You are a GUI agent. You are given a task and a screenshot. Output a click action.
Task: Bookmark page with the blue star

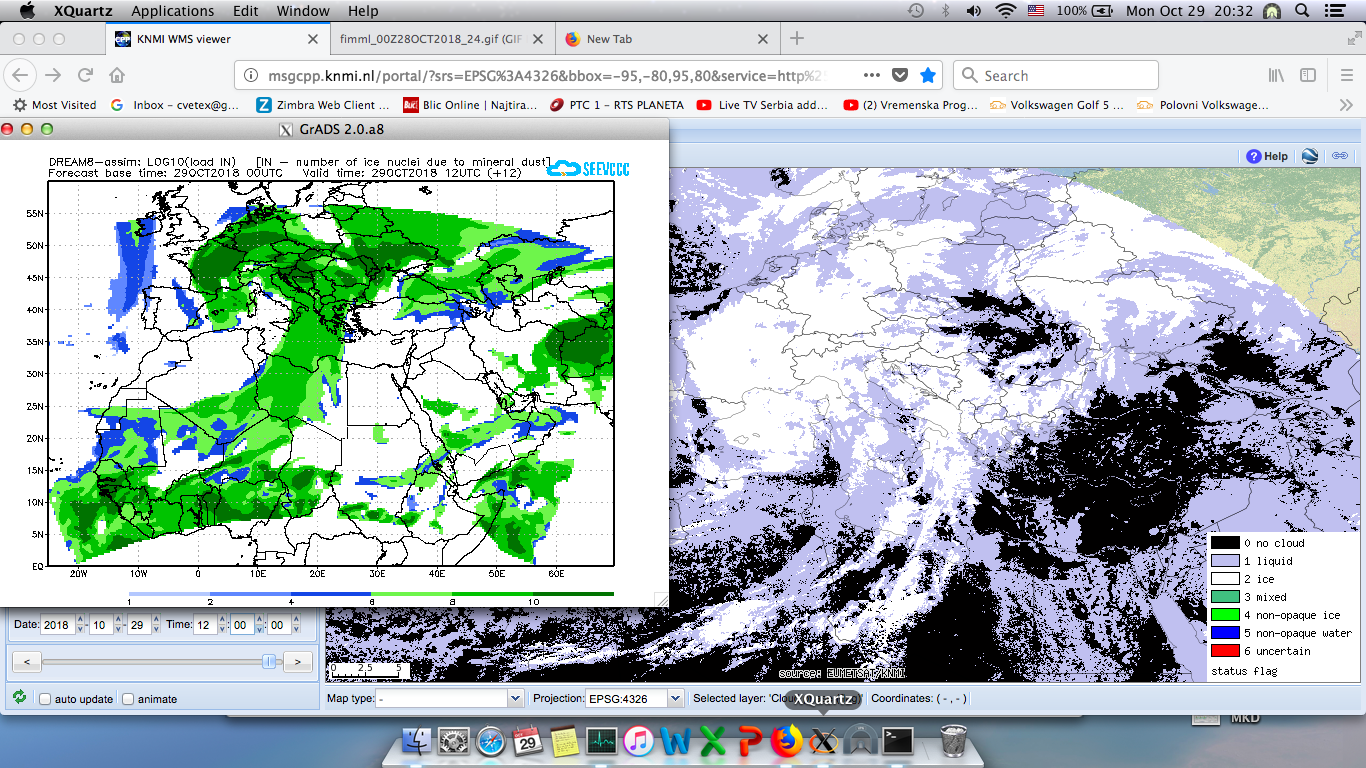click(x=928, y=75)
